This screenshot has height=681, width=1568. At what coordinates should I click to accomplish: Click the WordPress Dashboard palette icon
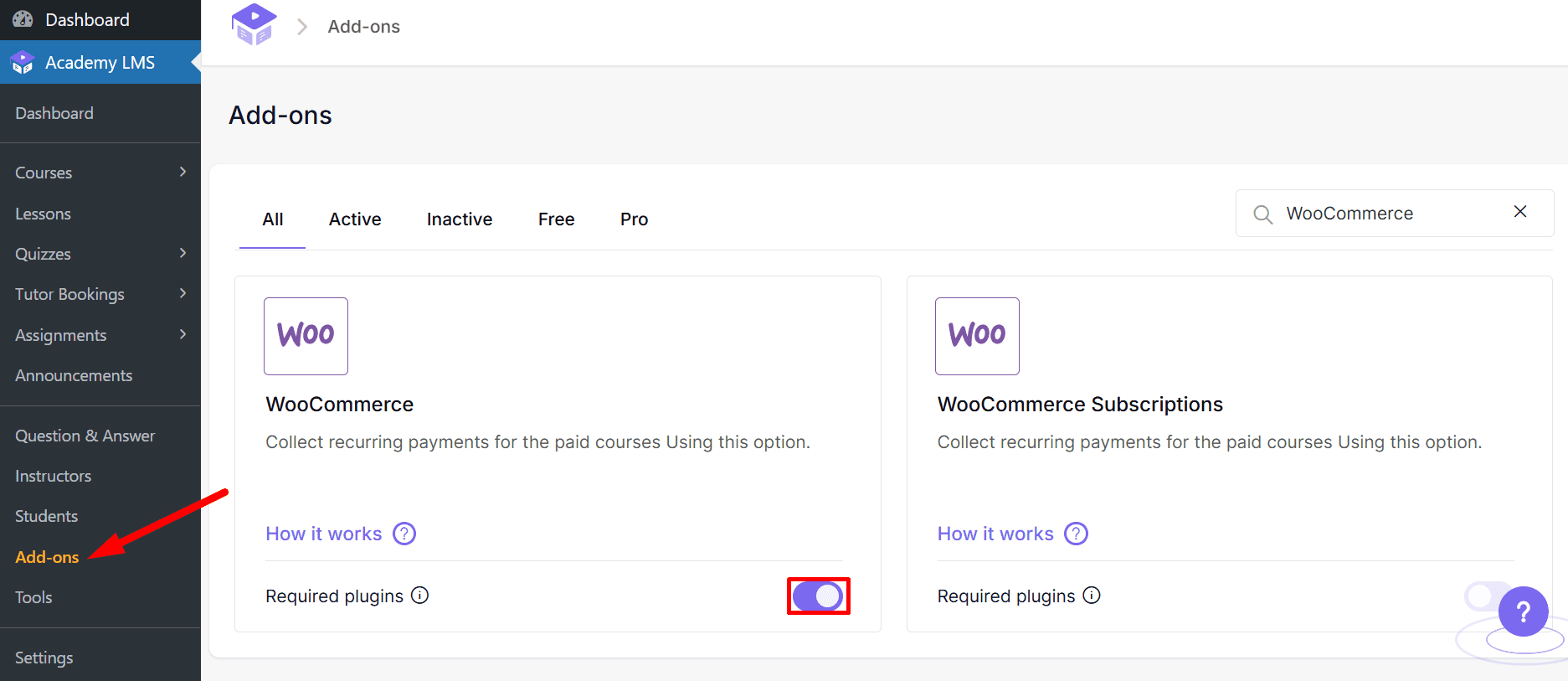pos(23,19)
